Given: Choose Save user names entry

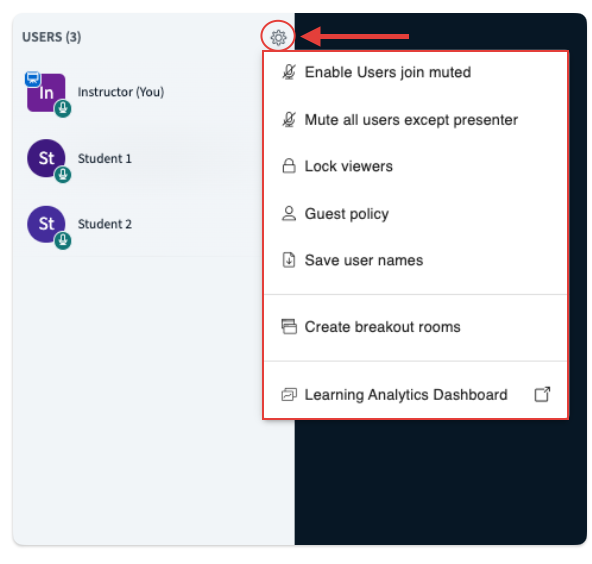Looking at the screenshot, I should pyautogui.click(x=416, y=260).
